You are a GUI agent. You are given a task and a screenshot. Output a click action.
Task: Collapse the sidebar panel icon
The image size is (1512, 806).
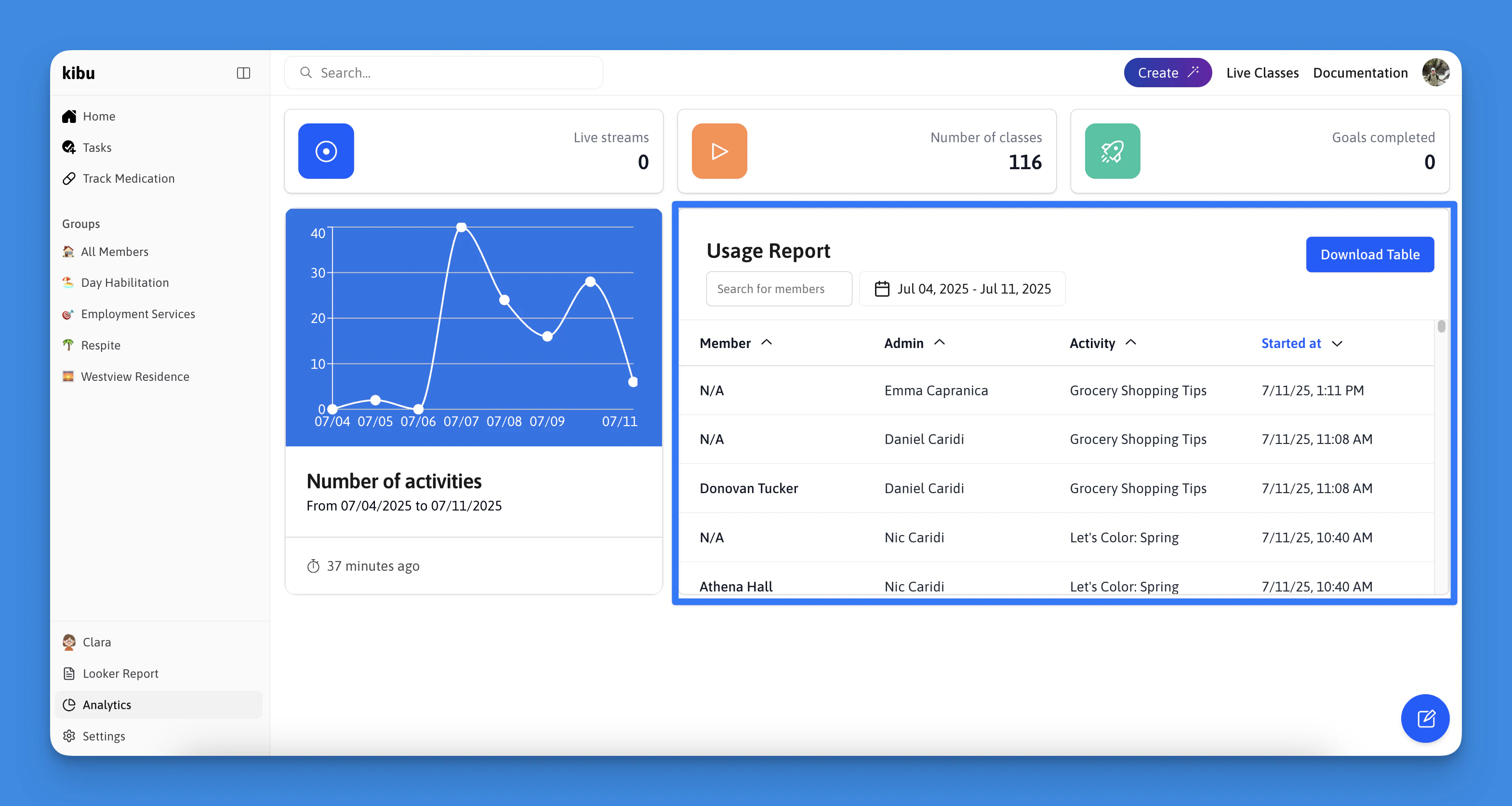243,73
